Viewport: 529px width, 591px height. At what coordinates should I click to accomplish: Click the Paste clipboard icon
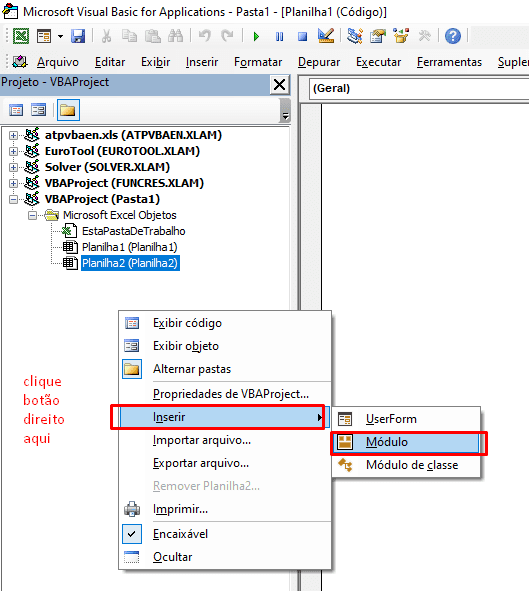tap(153, 36)
